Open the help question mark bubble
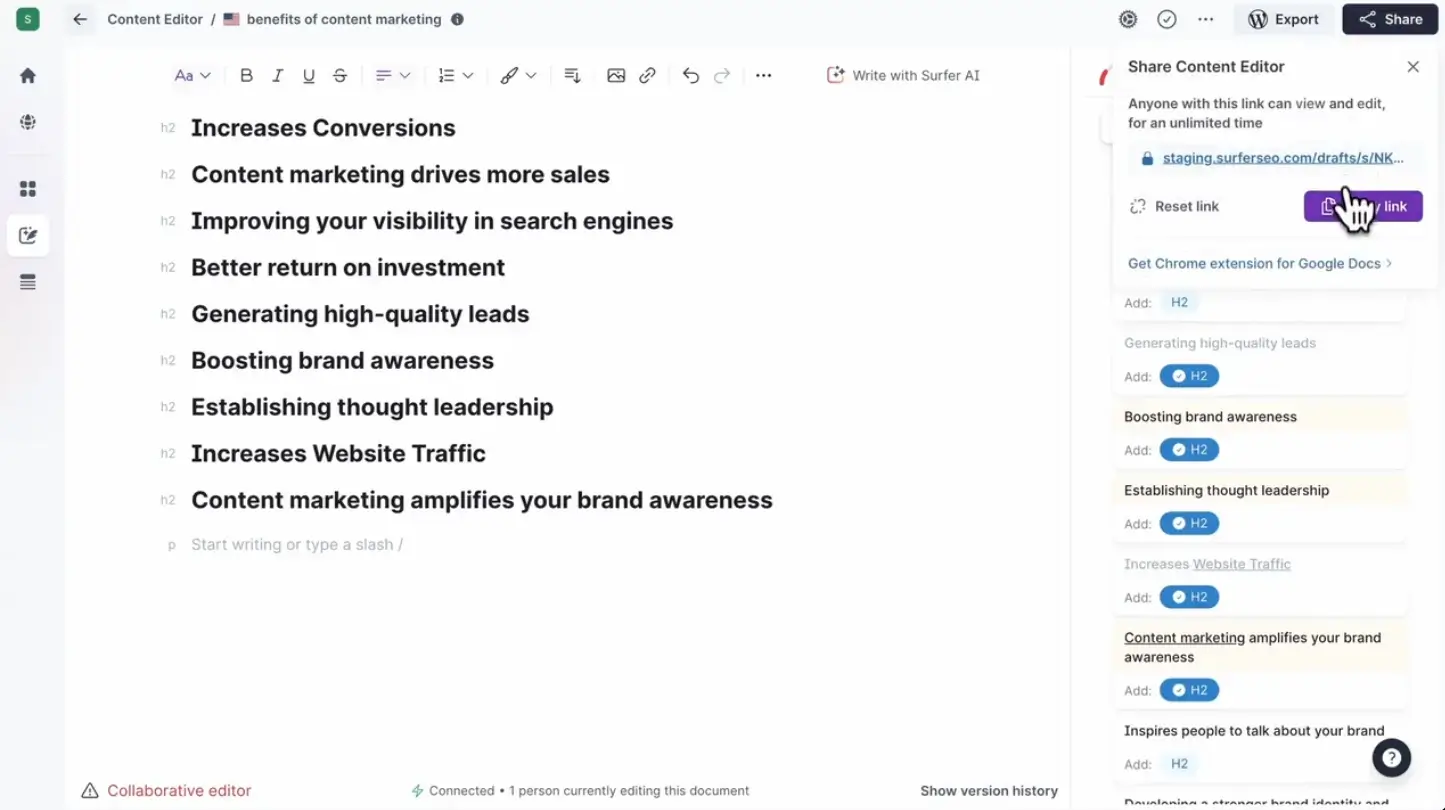 (1391, 758)
